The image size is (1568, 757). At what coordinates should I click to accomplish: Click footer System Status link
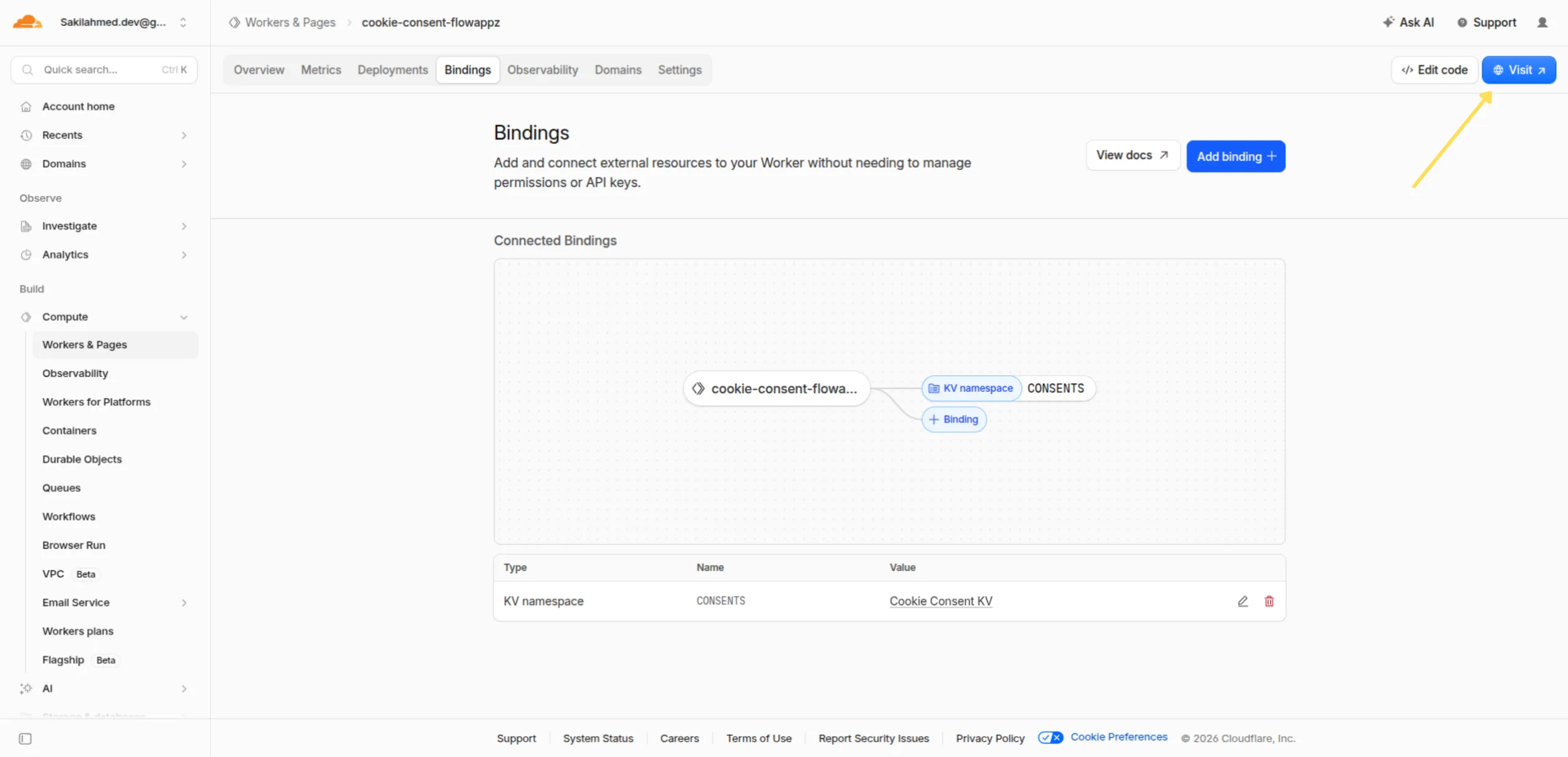(598, 739)
